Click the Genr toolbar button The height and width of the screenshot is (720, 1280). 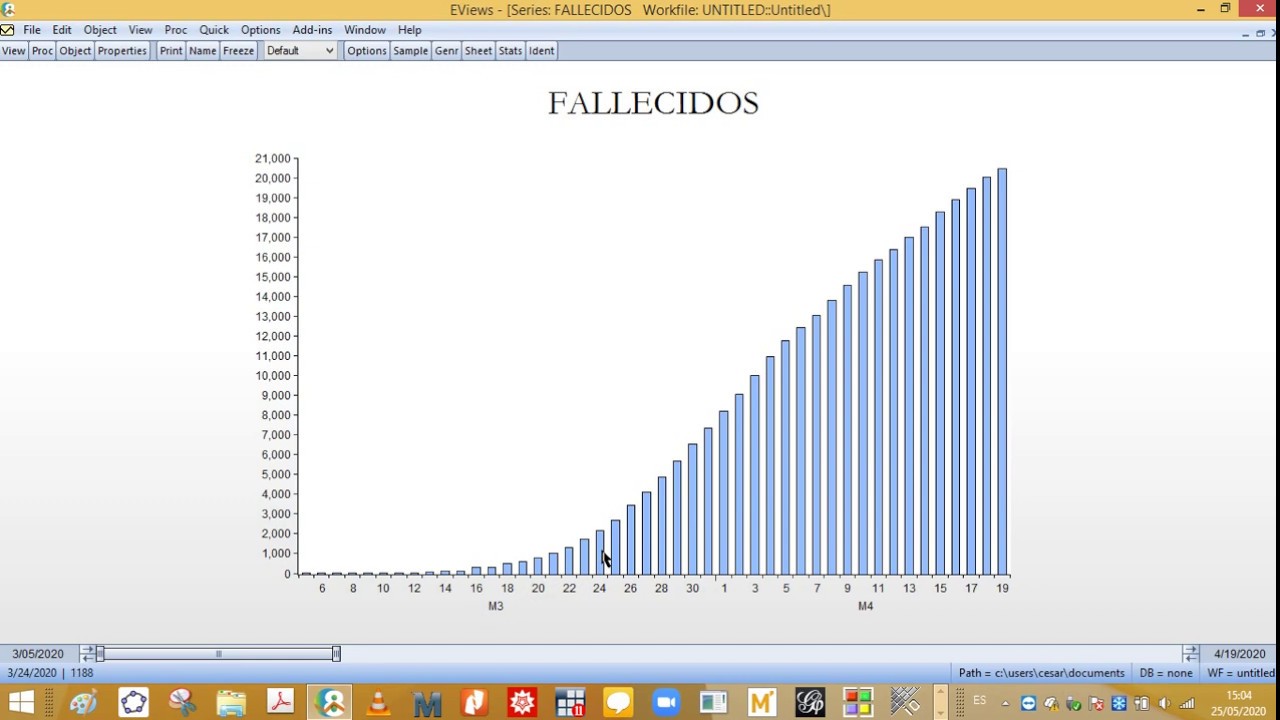(x=447, y=51)
